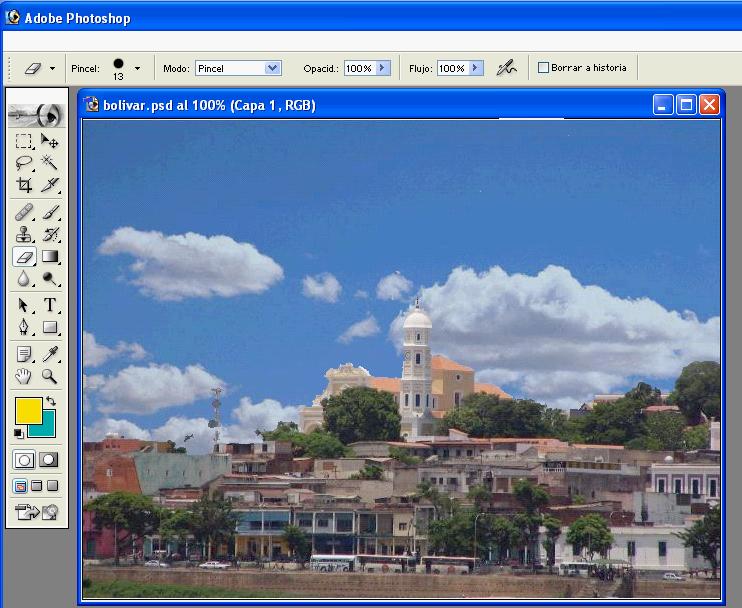Switch to Standard edit mode
The width and height of the screenshot is (742, 608).
[x=24, y=460]
